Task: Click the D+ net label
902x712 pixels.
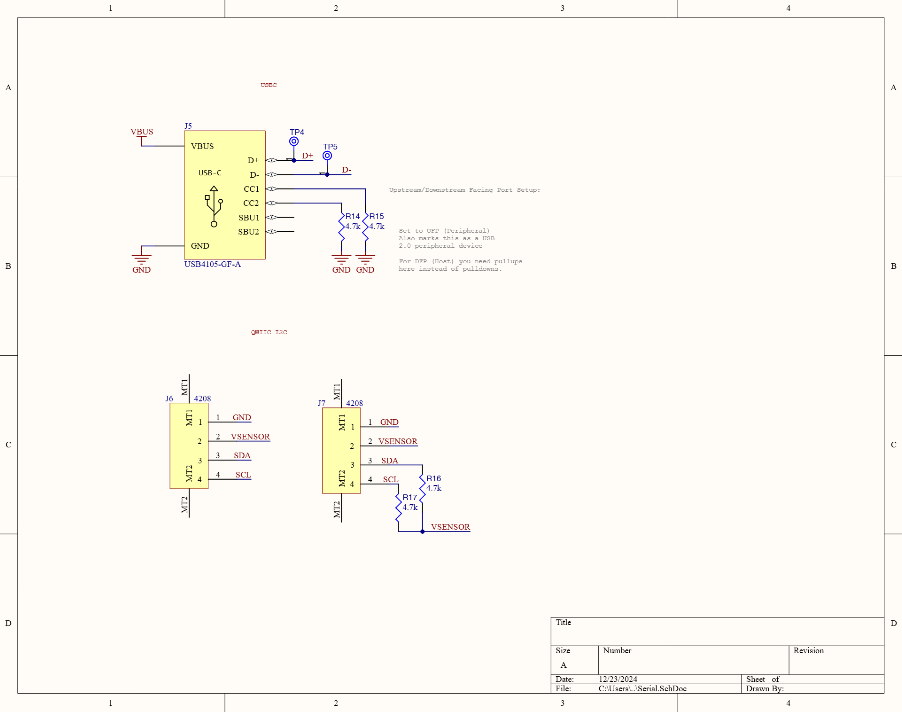Action: (x=306, y=157)
